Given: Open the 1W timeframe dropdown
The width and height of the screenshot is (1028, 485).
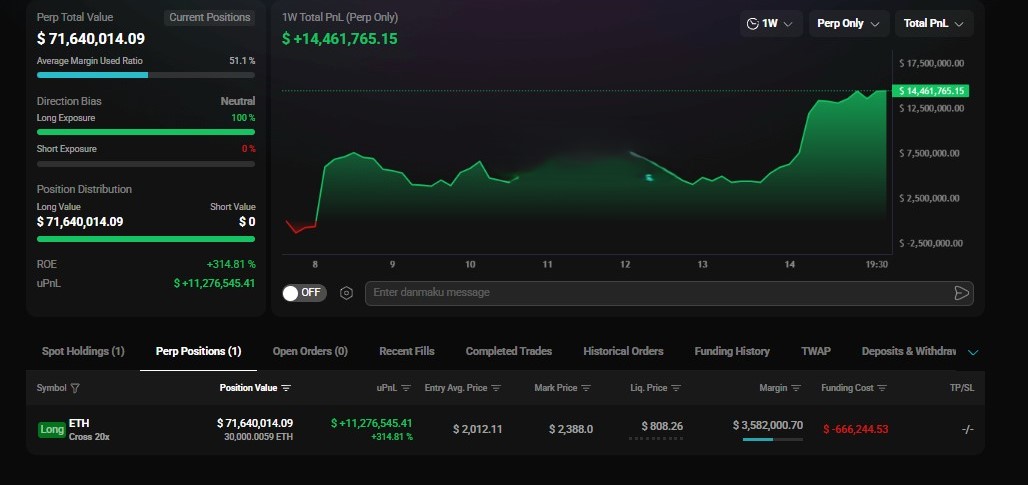Looking at the screenshot, I should tap(770, 23).
